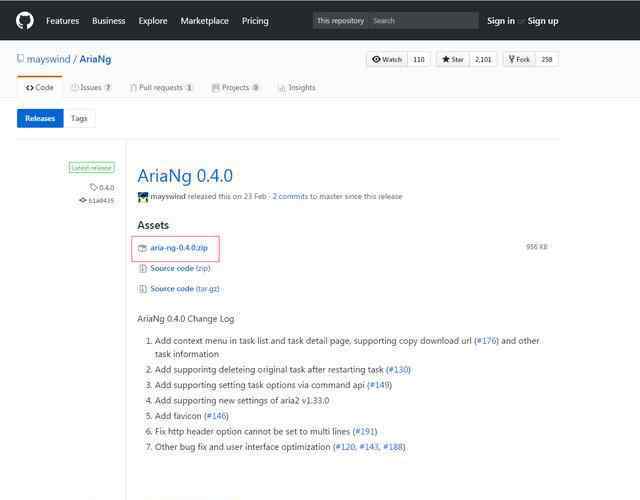Switch to the Code tab
The height and width of the screenshot is (500, 640).
pos(40,87)
